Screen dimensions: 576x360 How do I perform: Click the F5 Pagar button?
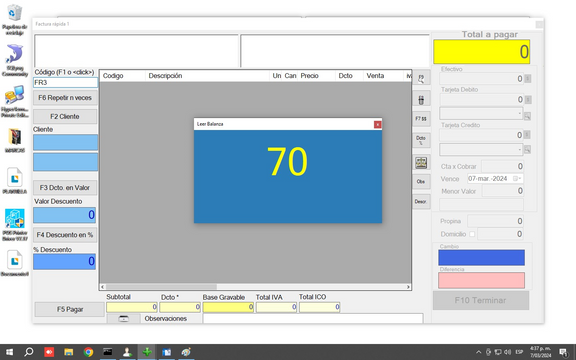coord(69,309)
